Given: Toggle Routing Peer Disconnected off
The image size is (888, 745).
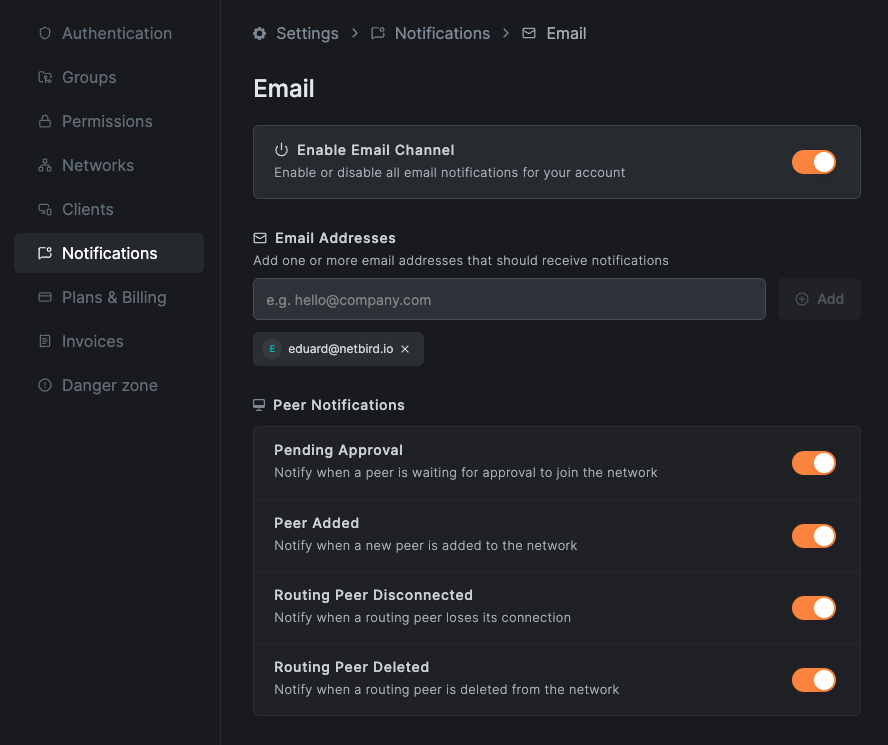Looking at the screenshot, I should pos(813,608).
